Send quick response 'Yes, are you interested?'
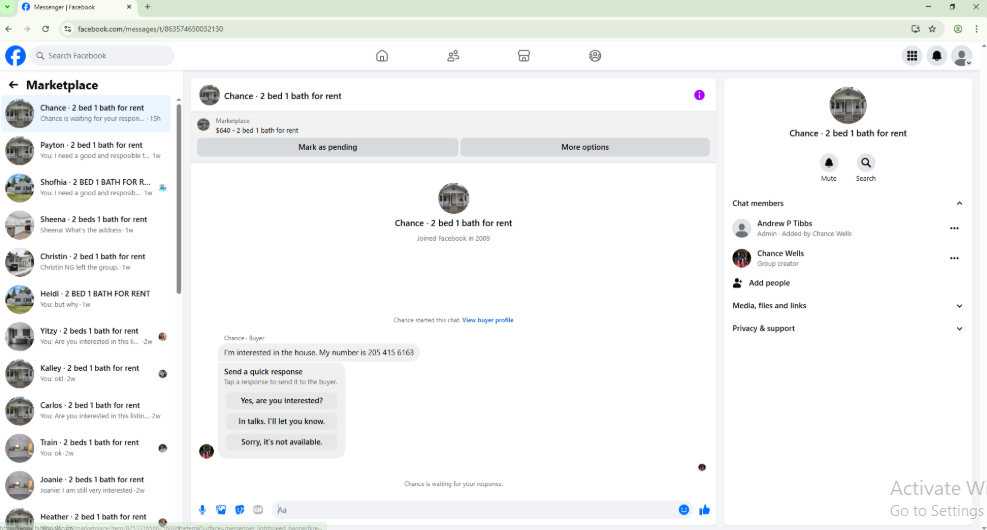The height and width of the screenshot is (530, 987). [x=281, y=400]
